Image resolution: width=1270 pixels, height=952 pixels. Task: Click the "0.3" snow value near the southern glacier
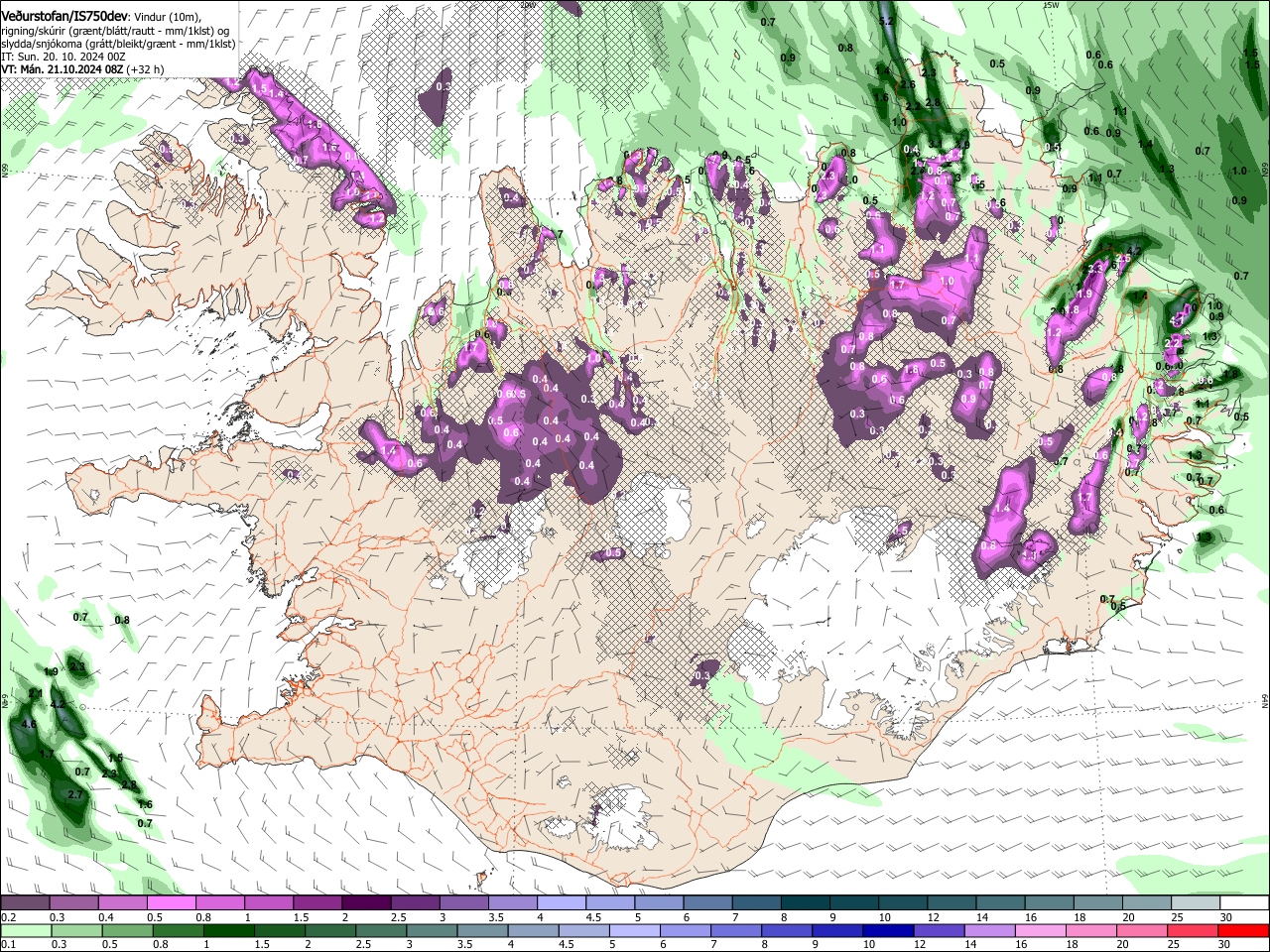(702, 675)
